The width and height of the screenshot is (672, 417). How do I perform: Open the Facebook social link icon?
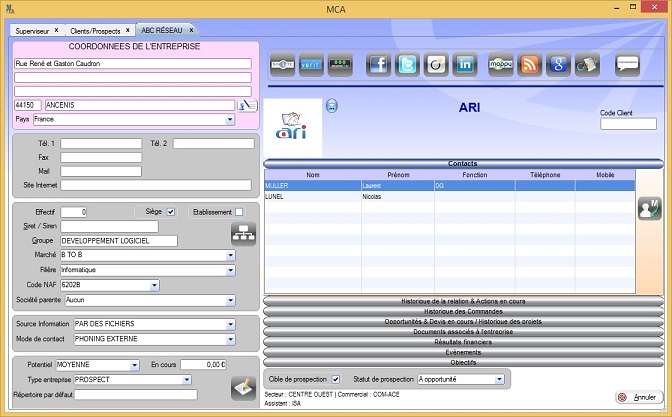point(379,65)
